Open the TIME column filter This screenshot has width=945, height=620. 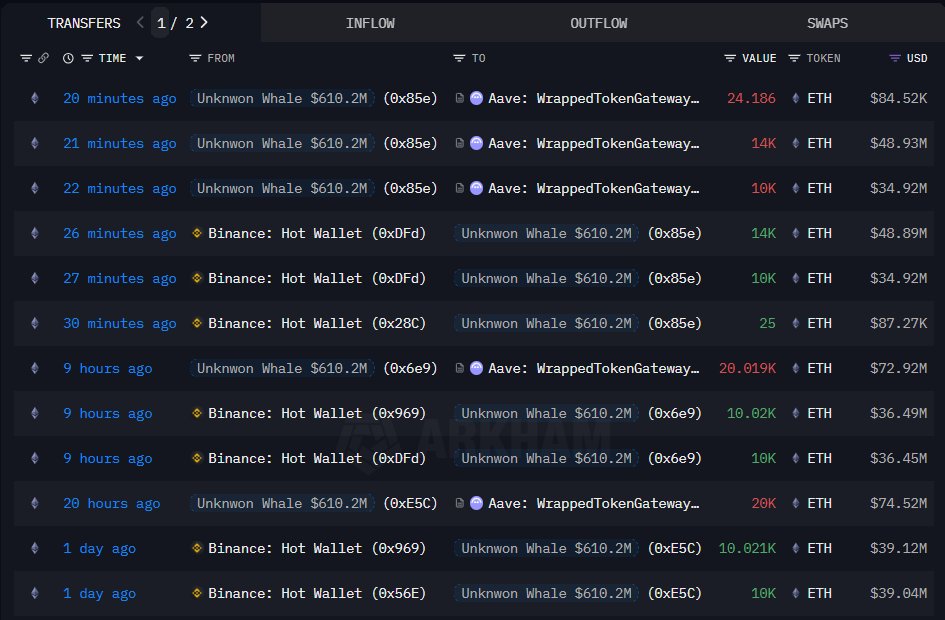87,58
